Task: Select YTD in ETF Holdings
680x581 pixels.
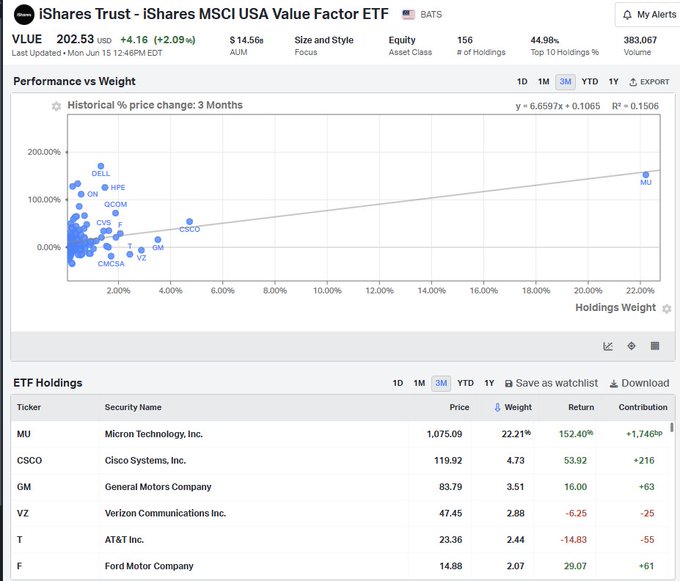Action: (465, 383)
